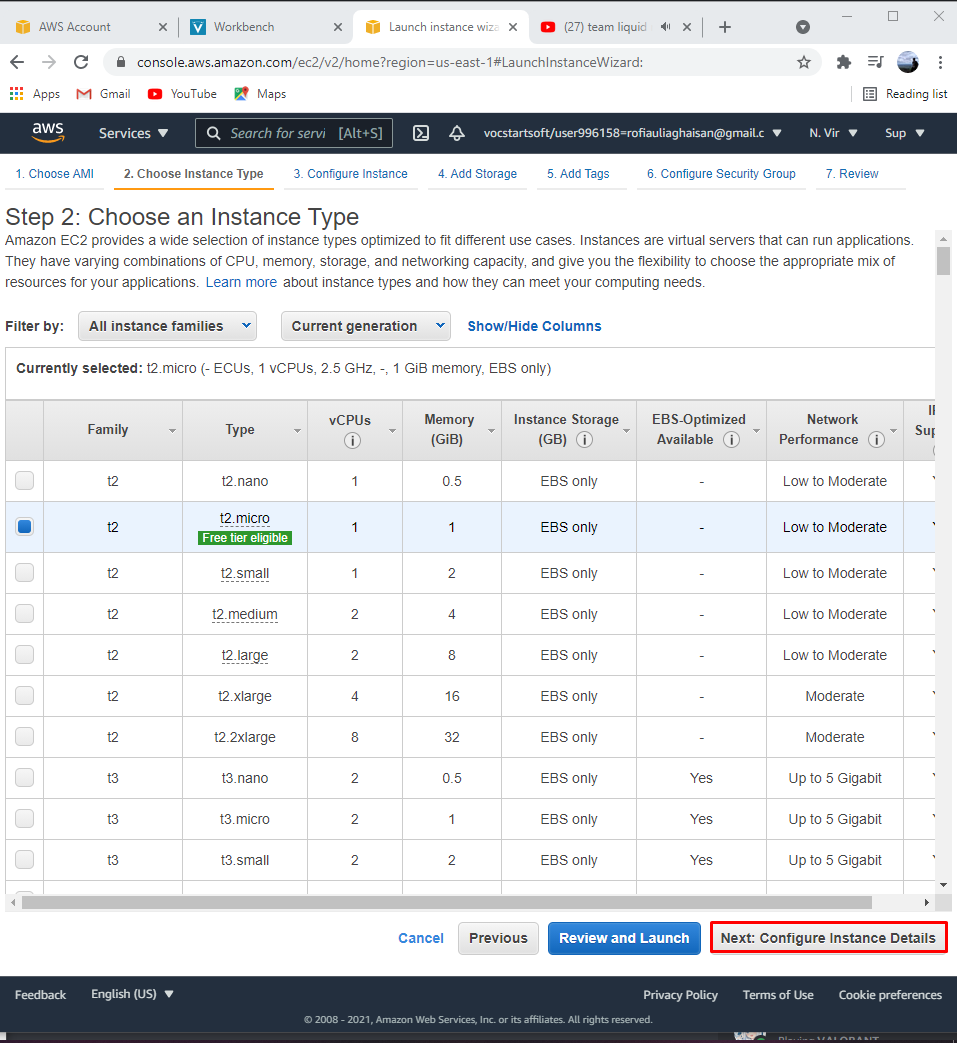The height and width of the screenshot is (1043, 957).
Task: Select the t2.xlarge instance checkbox
Action: (25, 696)
